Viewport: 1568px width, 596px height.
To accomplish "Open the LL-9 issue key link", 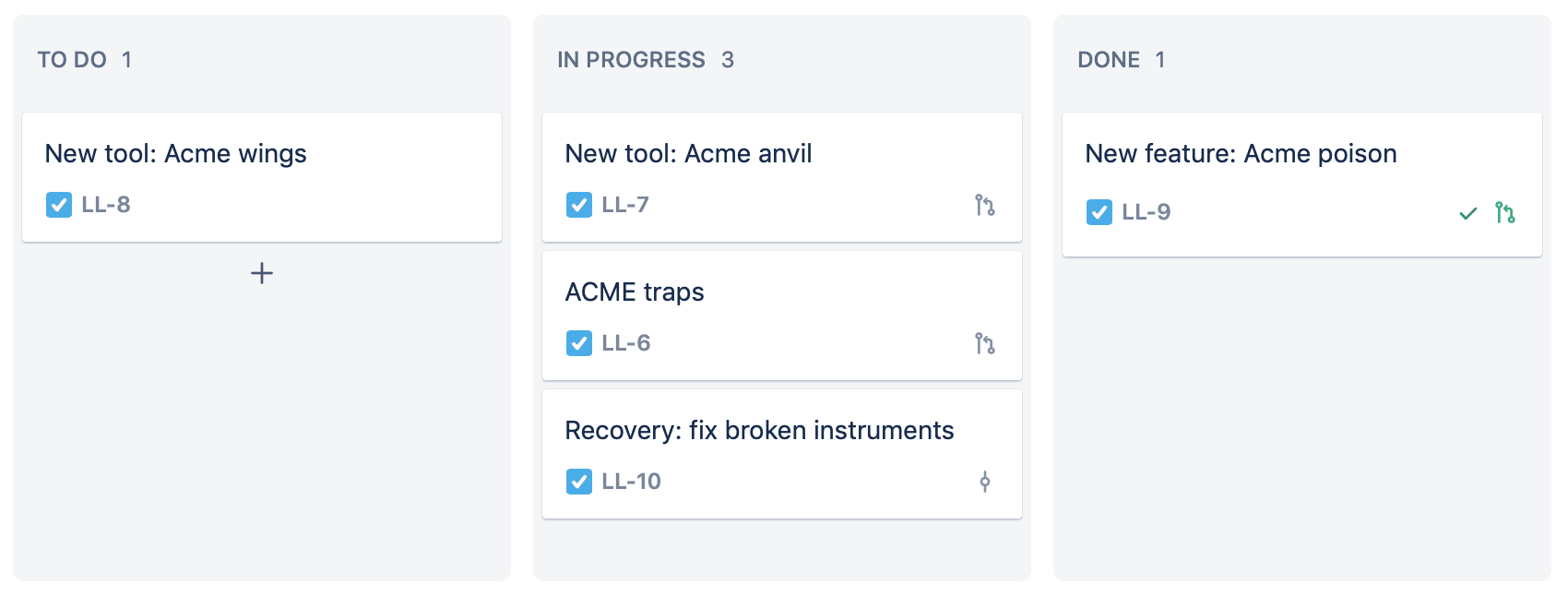I will point(1146,212).
